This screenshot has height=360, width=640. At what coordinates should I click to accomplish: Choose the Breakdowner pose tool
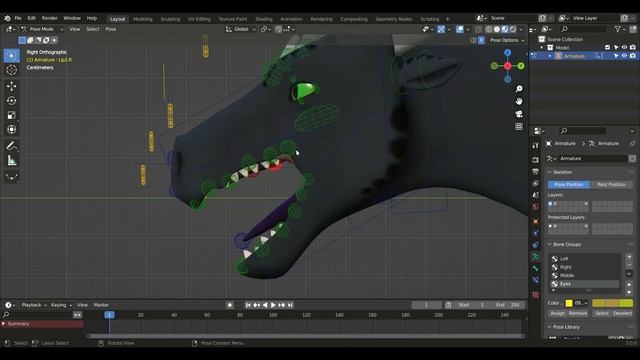[11, 176]
